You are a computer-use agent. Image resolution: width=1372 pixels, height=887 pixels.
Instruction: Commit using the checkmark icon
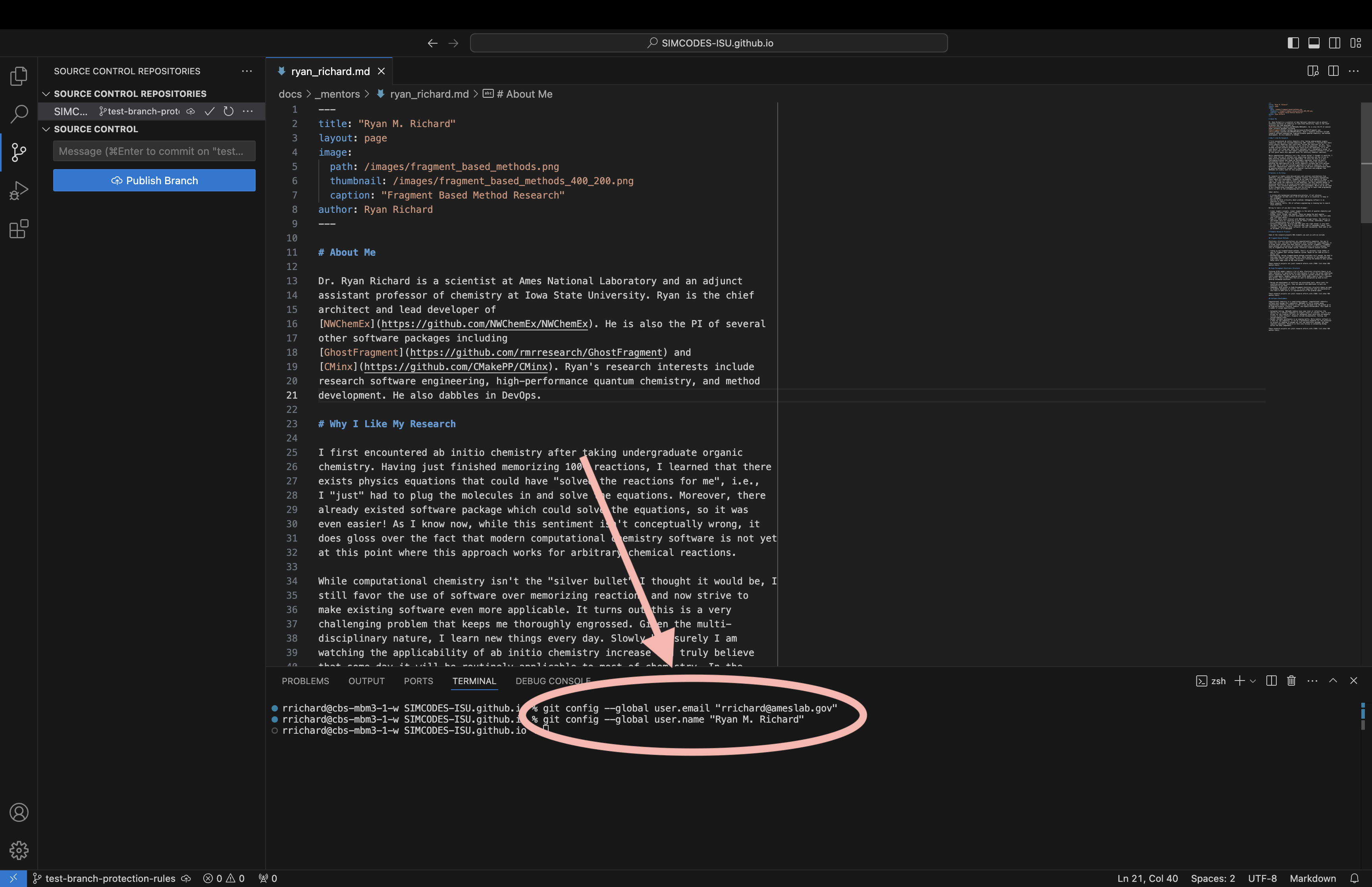(x=210, y=111)
